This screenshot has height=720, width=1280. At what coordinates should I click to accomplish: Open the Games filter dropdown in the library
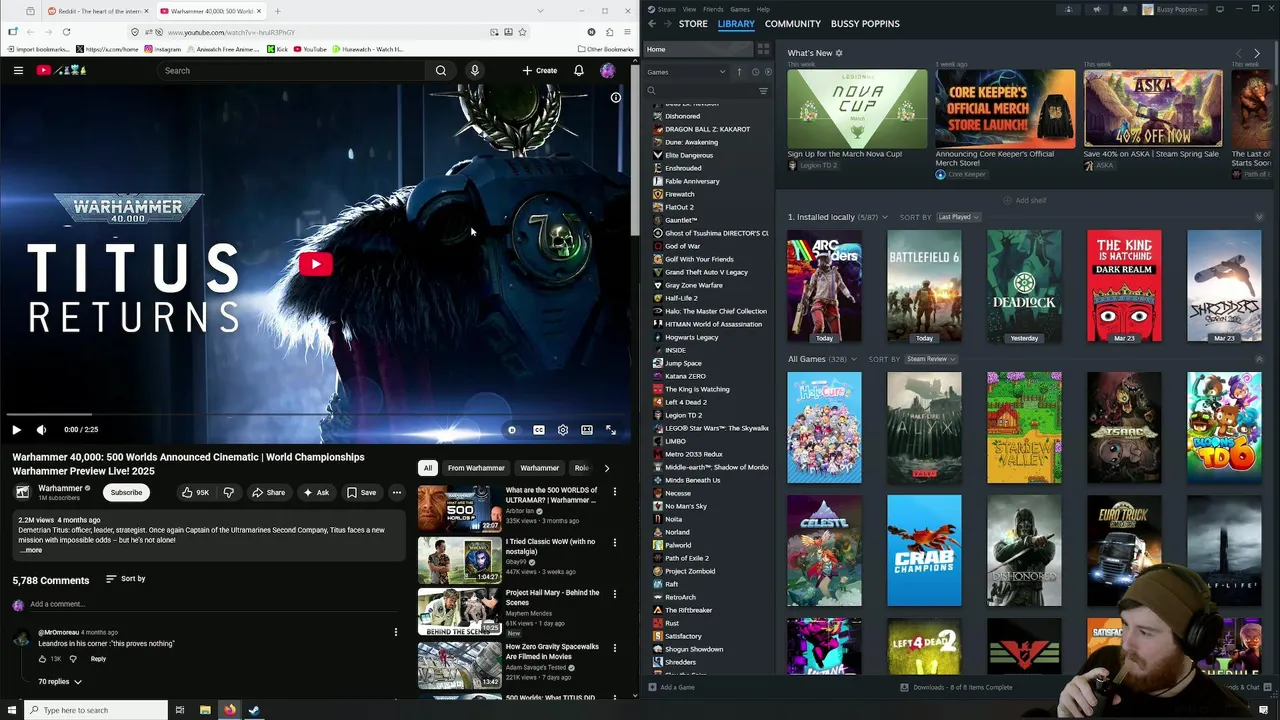click(x=686, y=72)
